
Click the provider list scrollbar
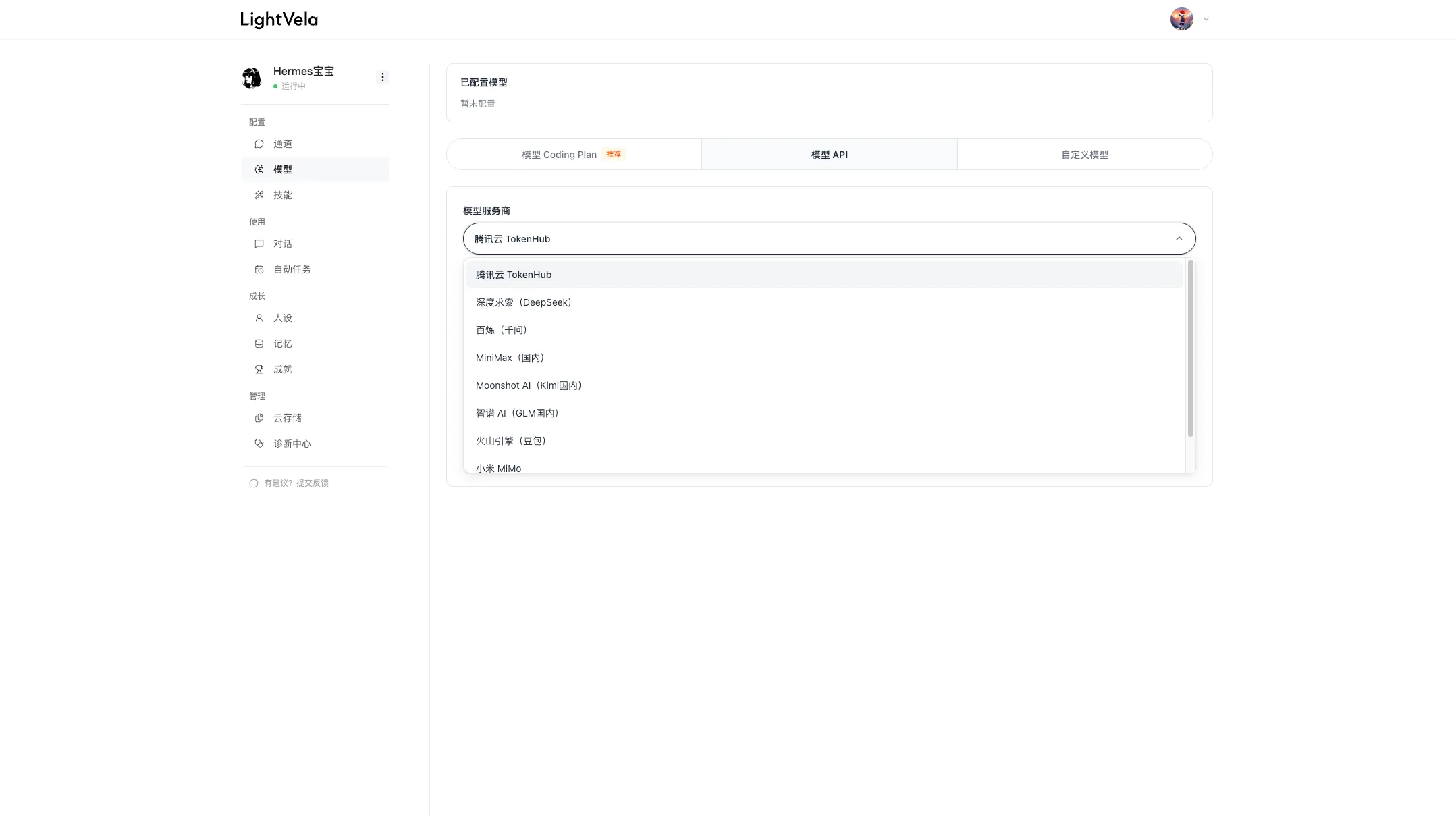[x=1190, y=348]
